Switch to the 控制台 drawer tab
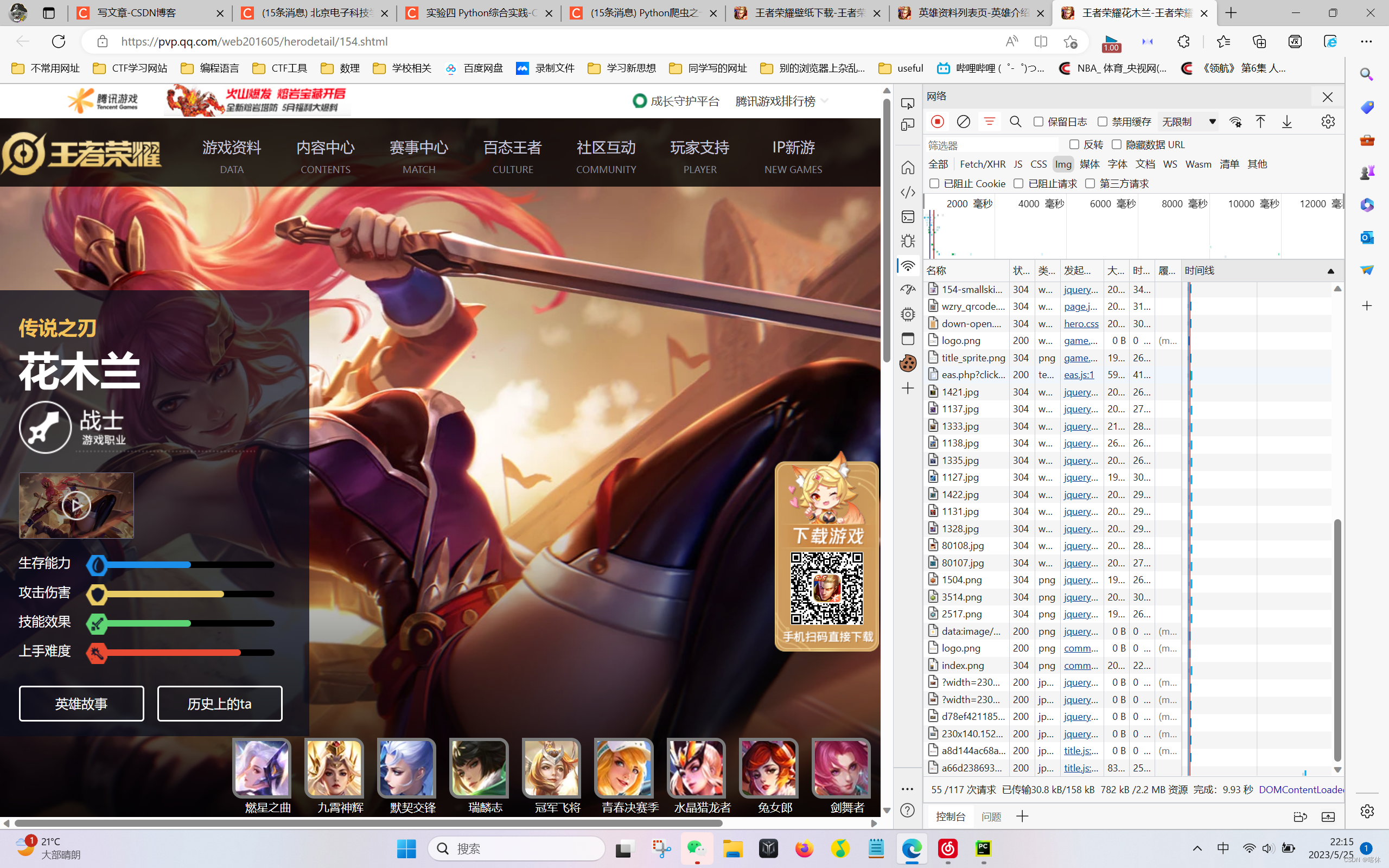 point(951,816)
